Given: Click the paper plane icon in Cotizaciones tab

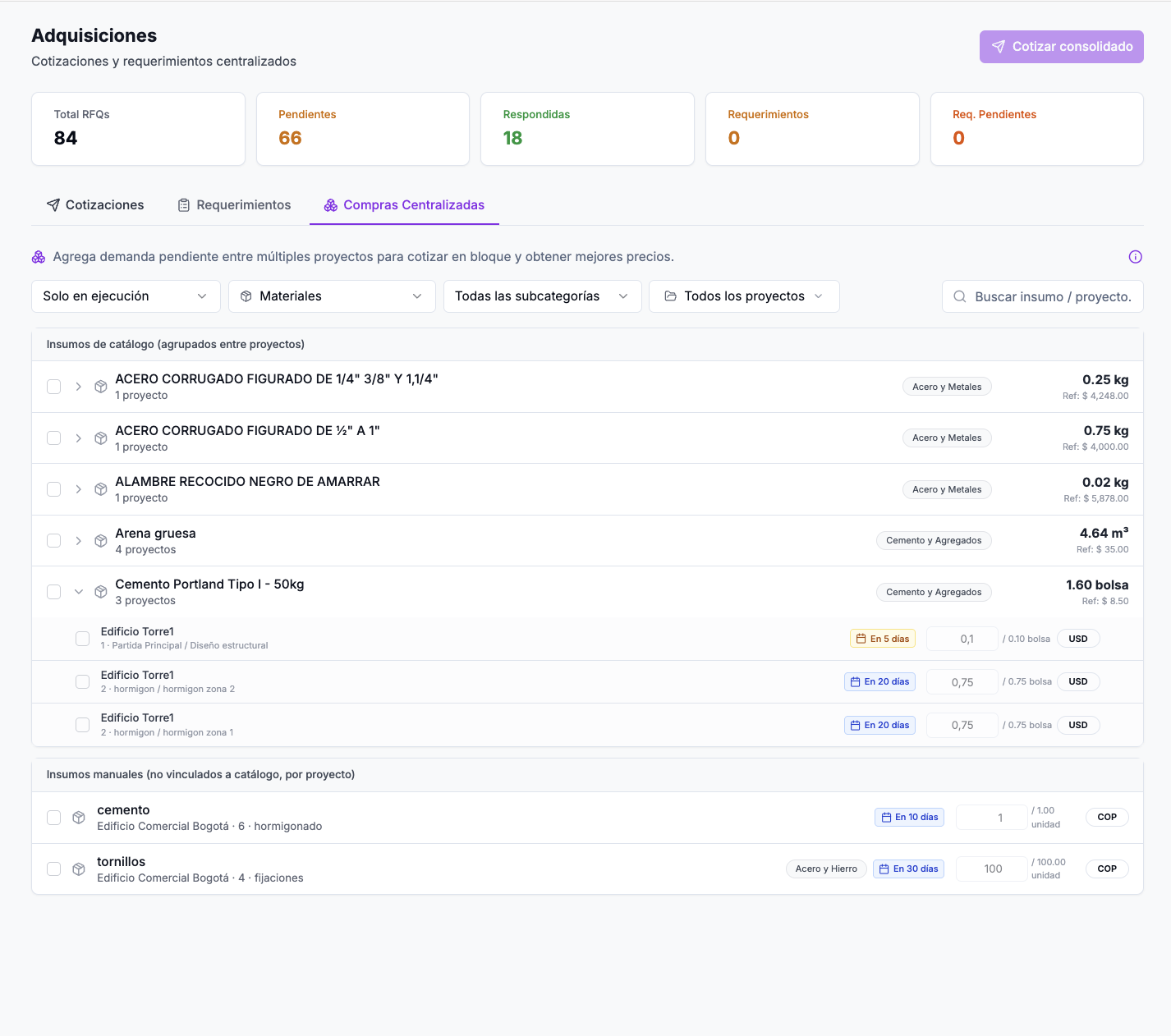Looking at the screenshot, I should pos(53,205).
